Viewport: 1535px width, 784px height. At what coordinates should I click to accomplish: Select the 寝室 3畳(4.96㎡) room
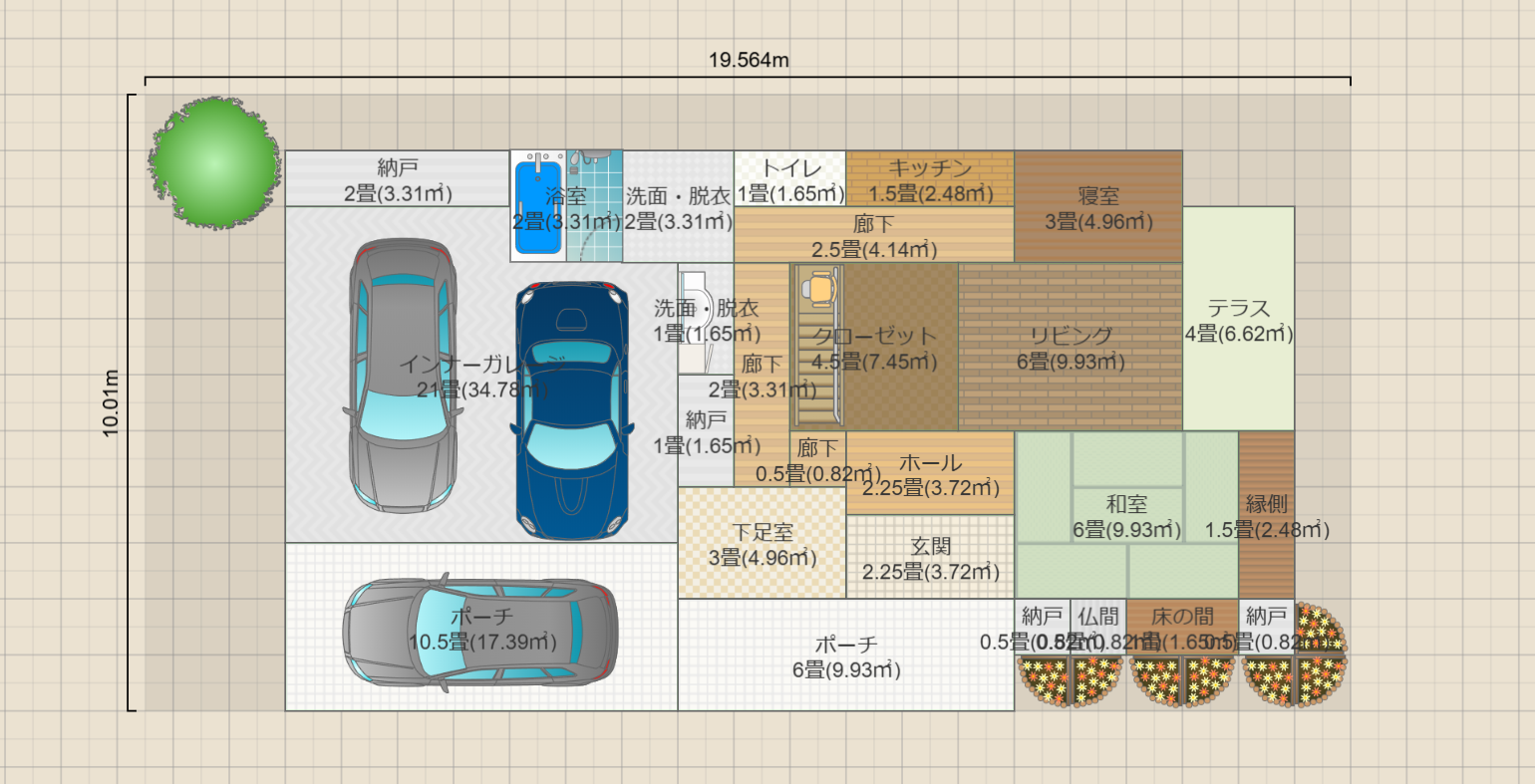(x=1098, y=206)
